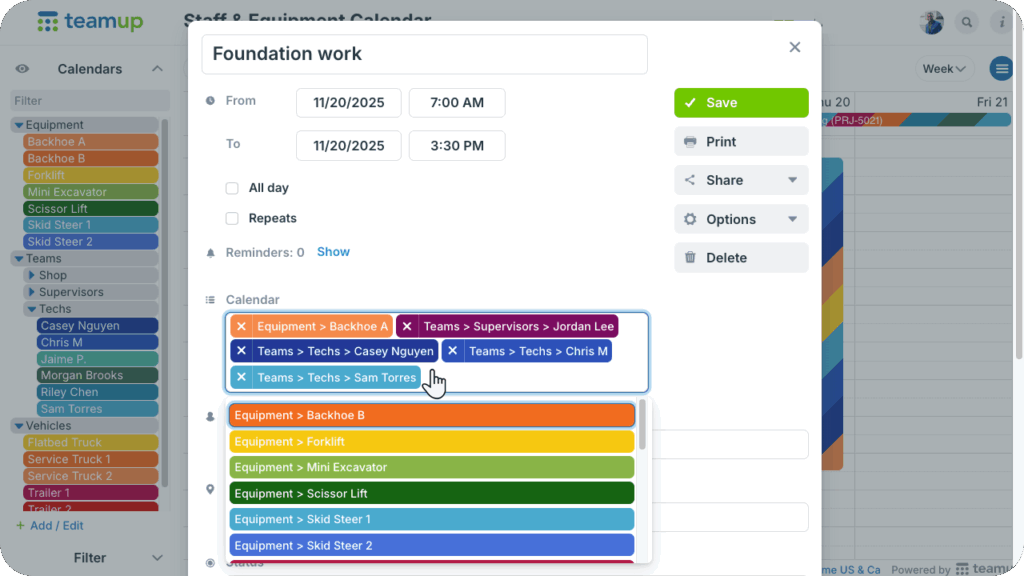Viewport: 1024px width, 576px height.
Task: Open the Week view selector
Action: pyautogui.click(x=944, y=69)
